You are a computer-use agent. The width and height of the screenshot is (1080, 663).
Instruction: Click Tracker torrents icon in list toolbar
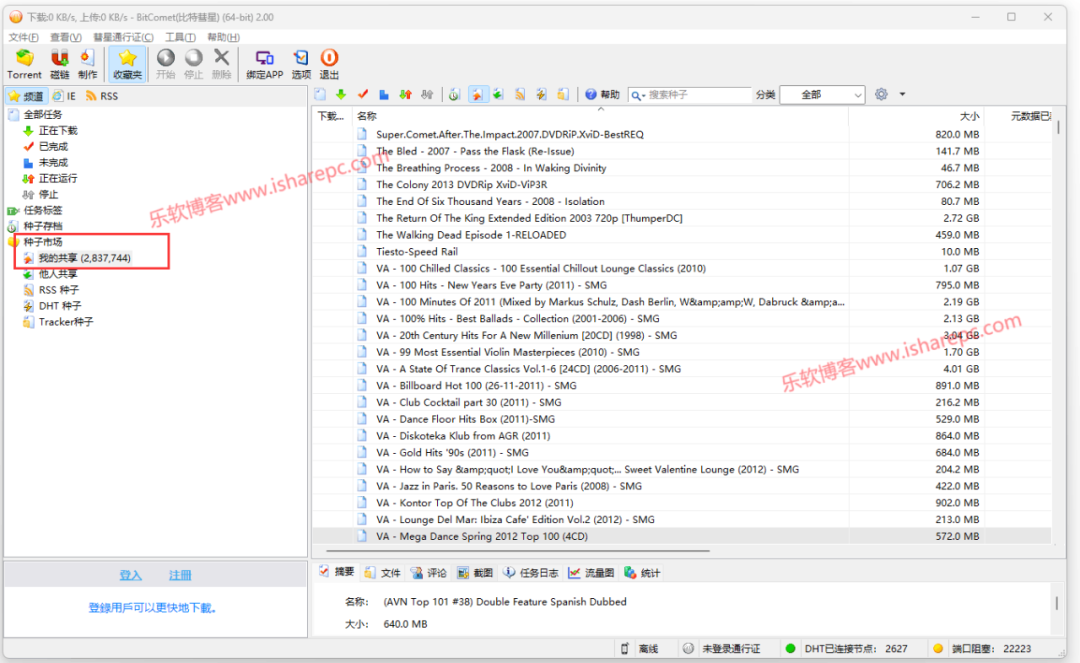(x=563, y=94)
